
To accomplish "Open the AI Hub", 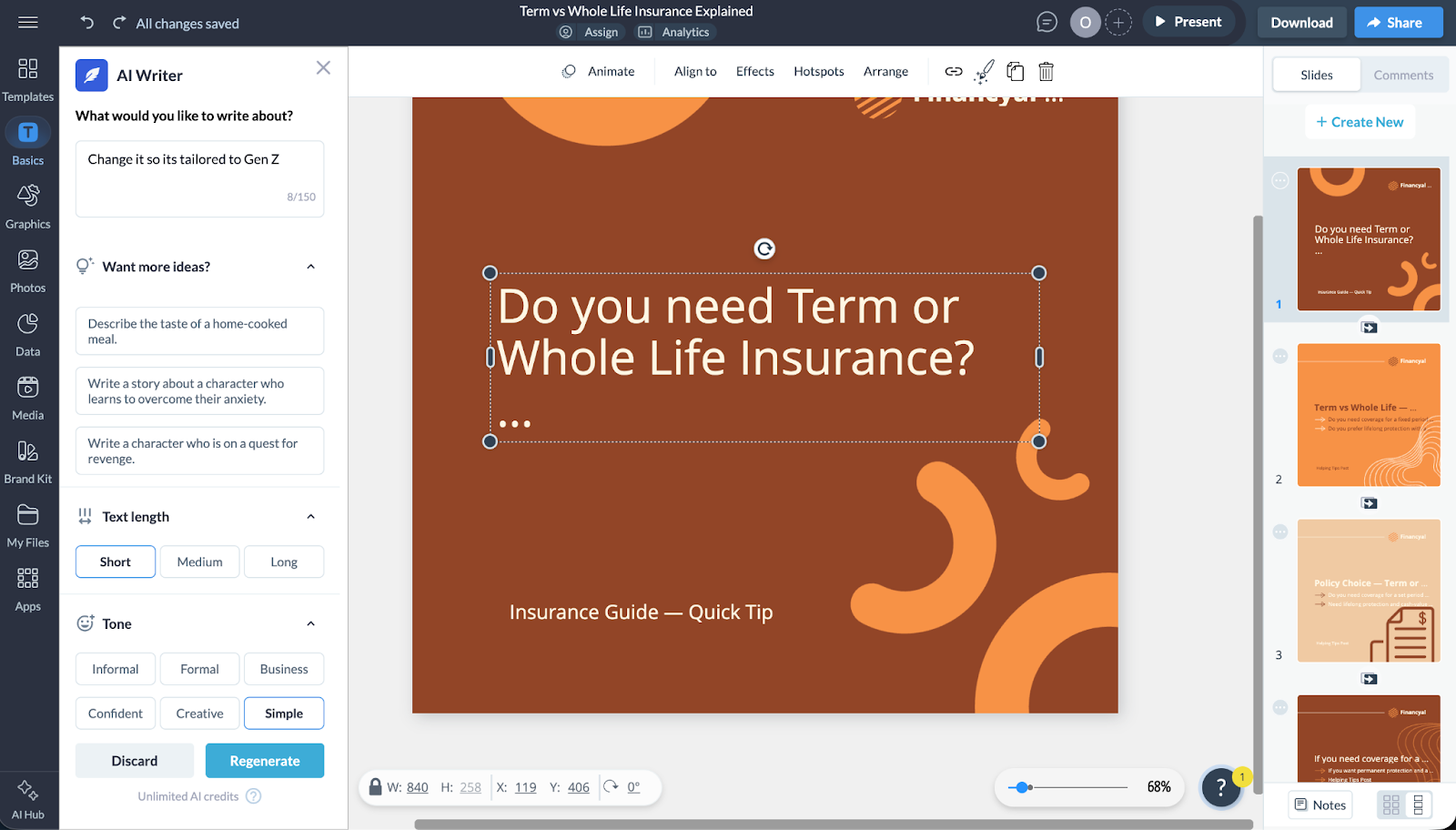I will 28,795.
